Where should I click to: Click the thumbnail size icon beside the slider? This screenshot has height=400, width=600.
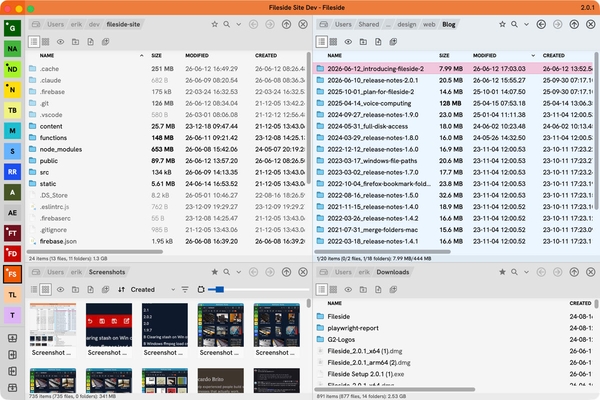coord(201,290)
